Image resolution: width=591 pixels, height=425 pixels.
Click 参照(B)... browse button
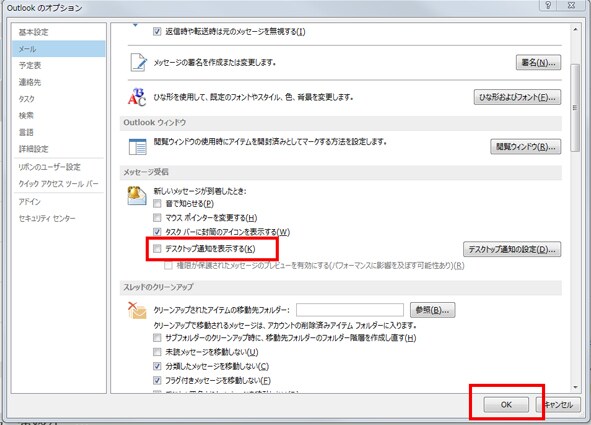click(x=432, y=310)
